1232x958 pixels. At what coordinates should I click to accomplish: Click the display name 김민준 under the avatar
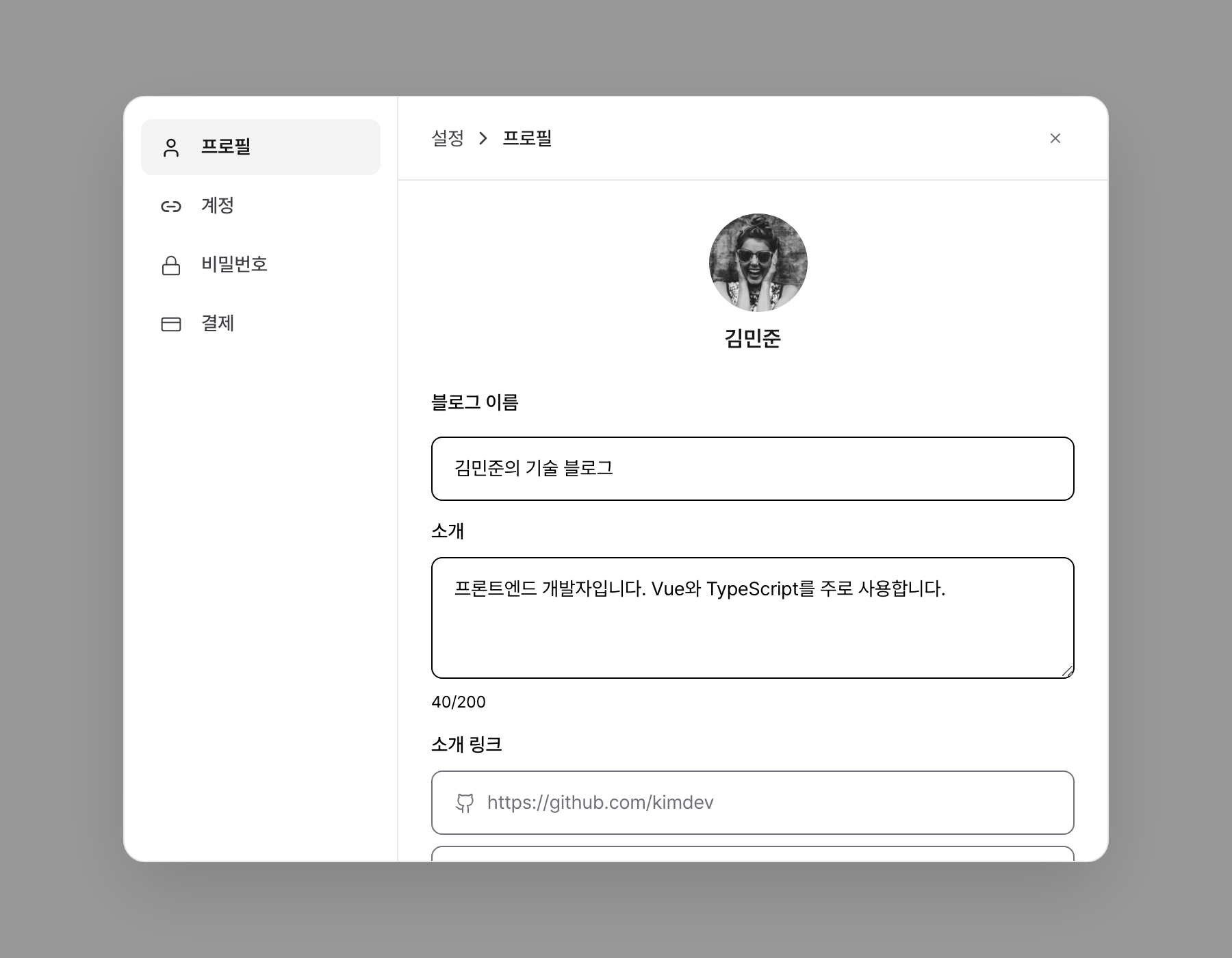pos(753,338)
